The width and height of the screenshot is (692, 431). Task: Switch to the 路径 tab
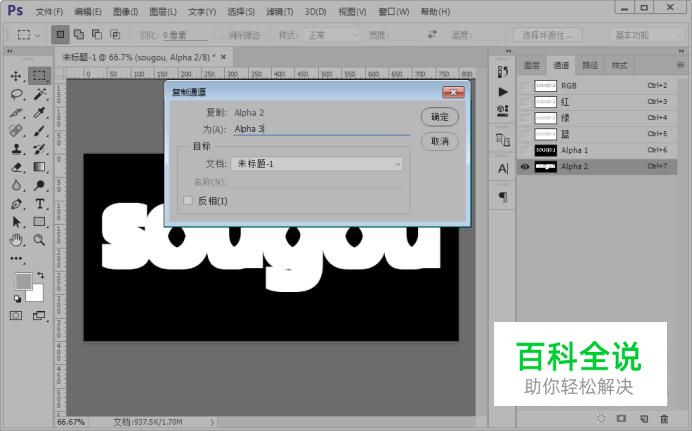[590, 66]
